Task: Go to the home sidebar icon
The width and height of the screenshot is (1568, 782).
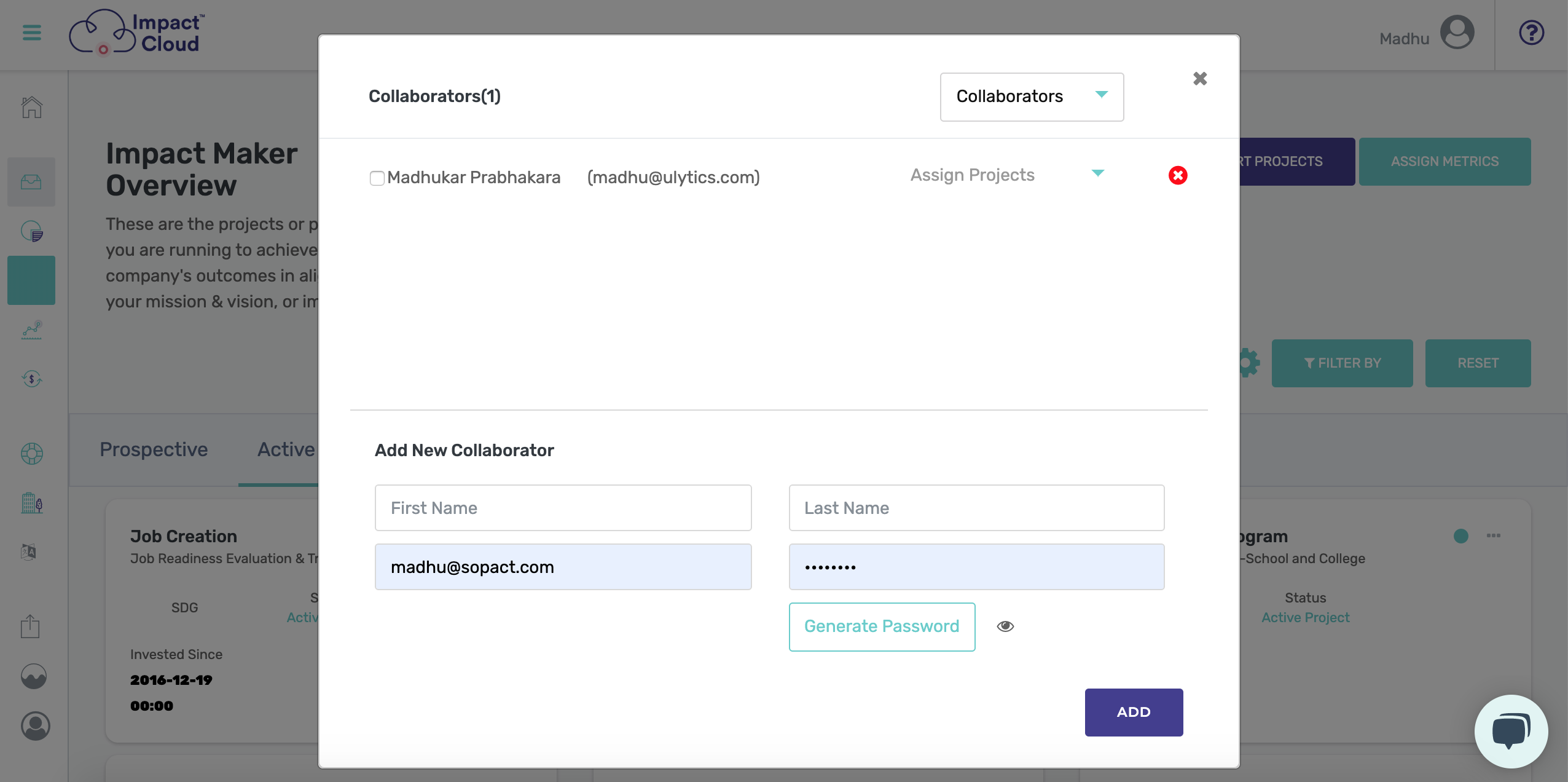Action: click(31, 107)
